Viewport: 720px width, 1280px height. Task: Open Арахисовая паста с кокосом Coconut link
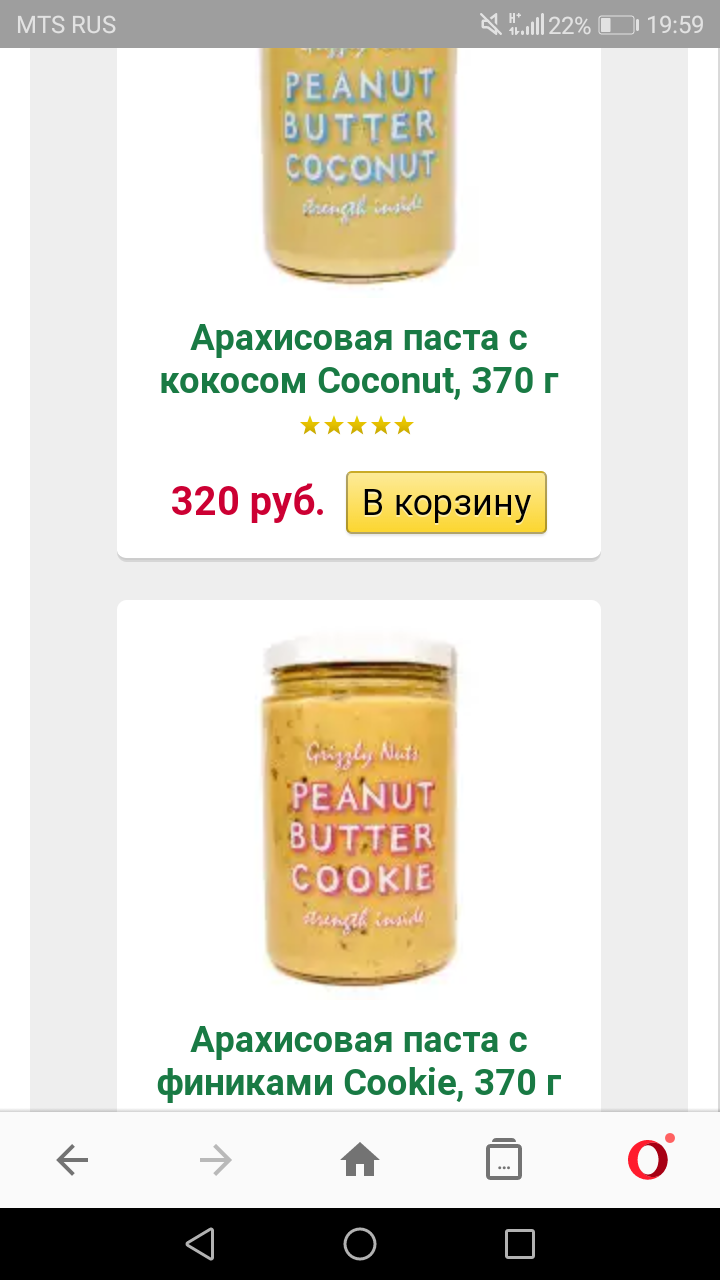359,360
